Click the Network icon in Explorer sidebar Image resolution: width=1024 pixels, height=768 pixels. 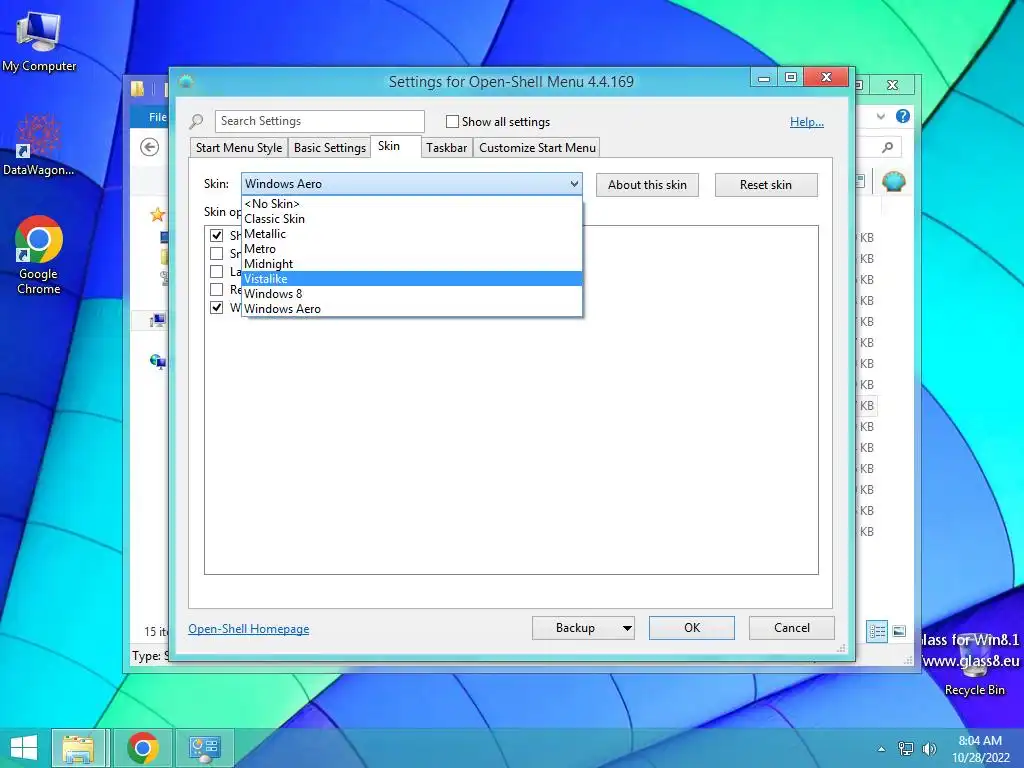click(x=157, y=360)
